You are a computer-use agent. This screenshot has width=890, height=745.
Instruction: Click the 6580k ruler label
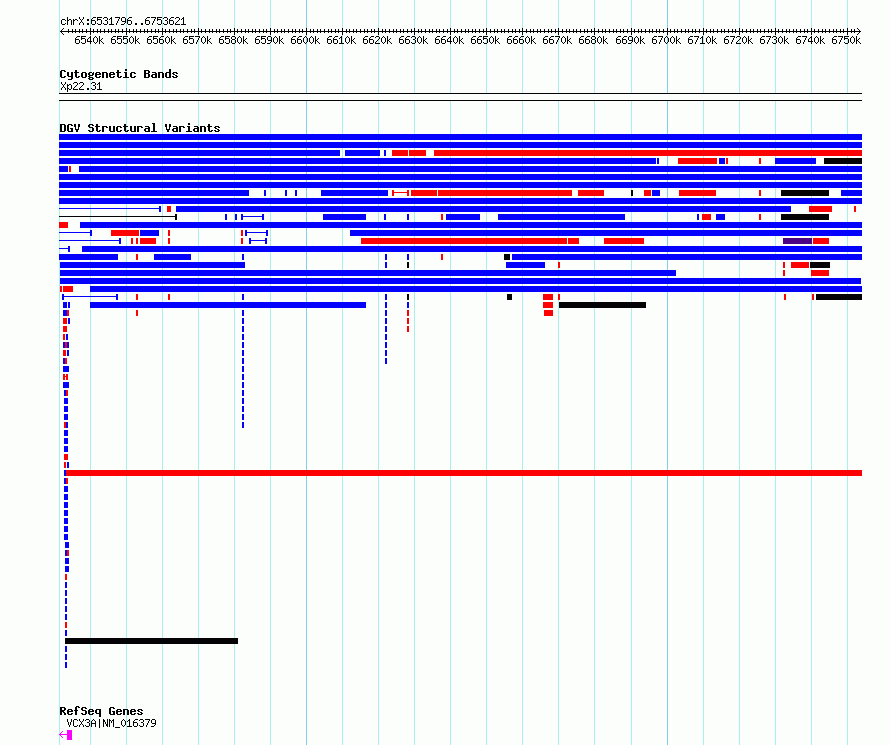click(233, 41)
